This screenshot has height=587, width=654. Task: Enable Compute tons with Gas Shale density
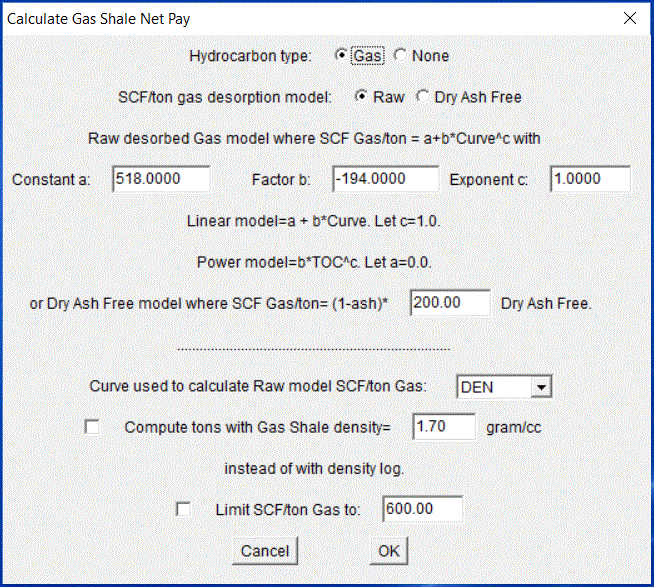click(93, 427)
